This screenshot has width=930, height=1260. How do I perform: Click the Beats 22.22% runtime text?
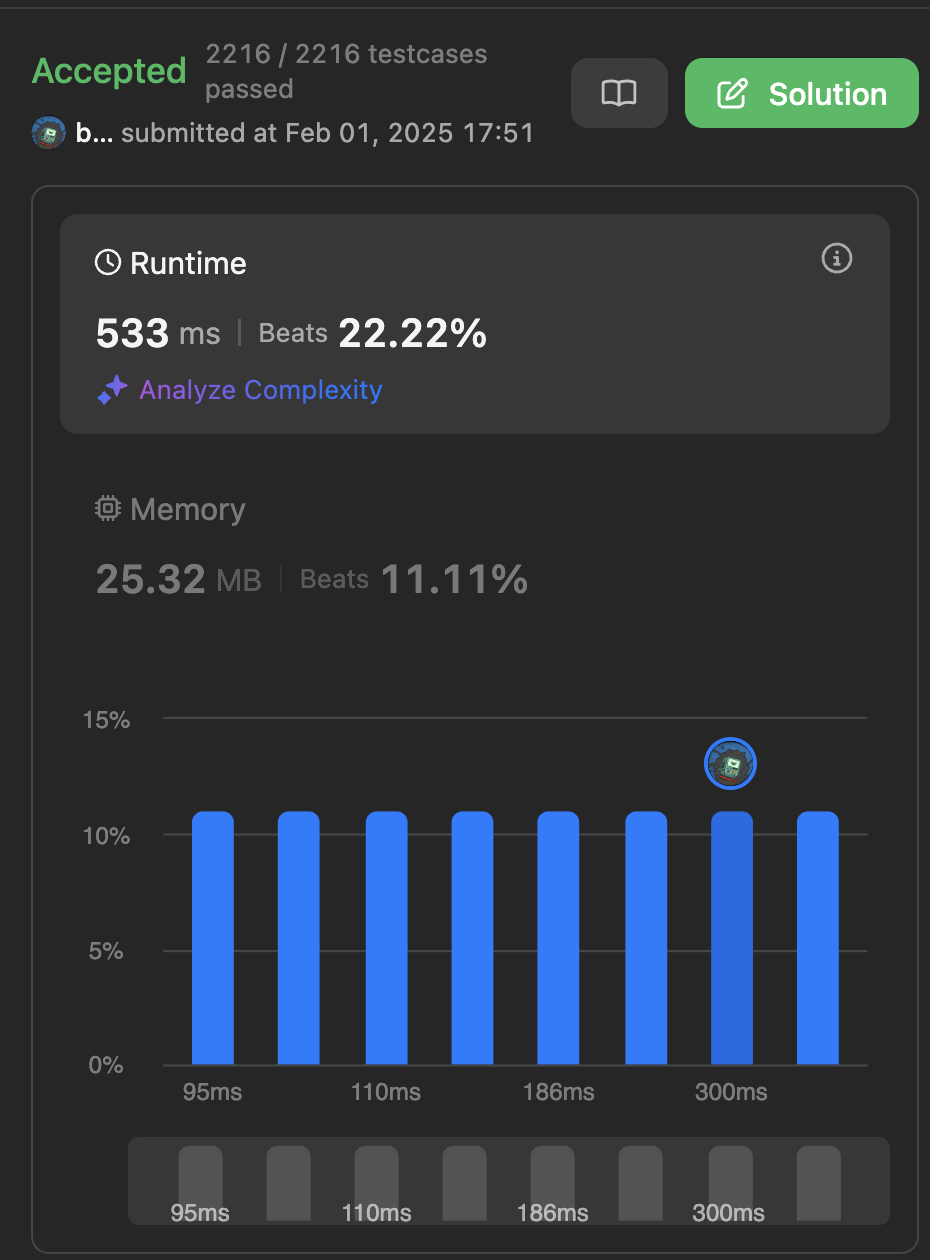pos(372,332)
